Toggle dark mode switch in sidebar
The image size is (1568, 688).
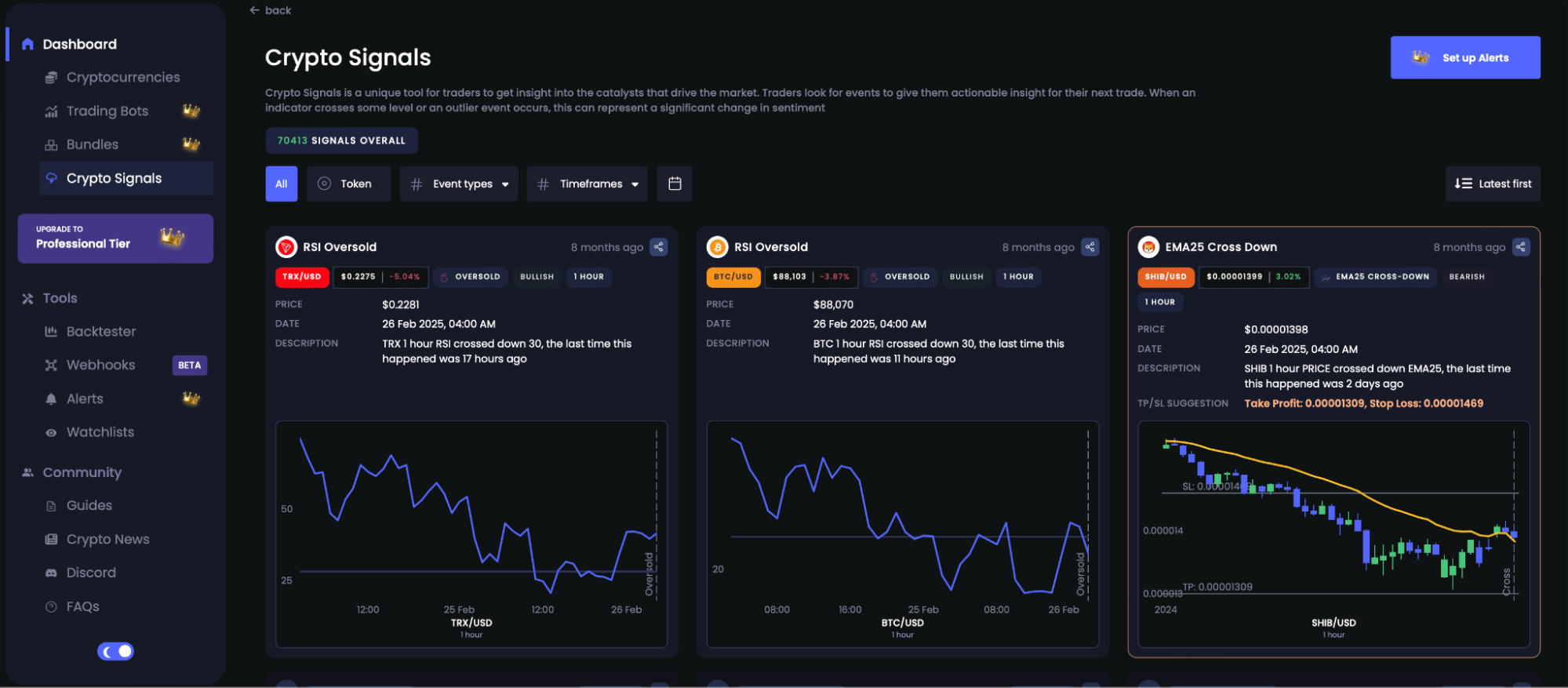pos(115,651)
